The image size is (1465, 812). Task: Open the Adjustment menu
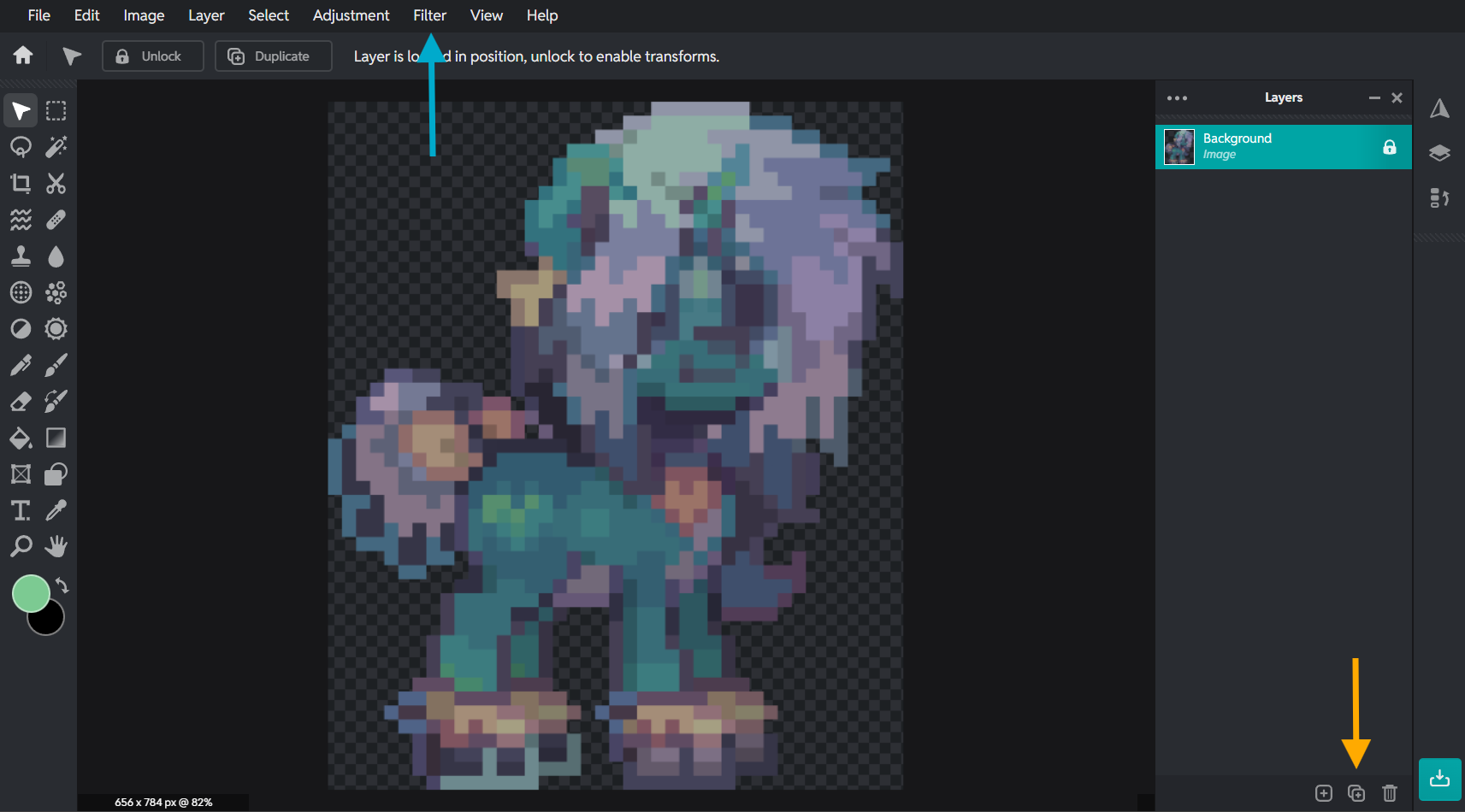click(x=351, y=15)
